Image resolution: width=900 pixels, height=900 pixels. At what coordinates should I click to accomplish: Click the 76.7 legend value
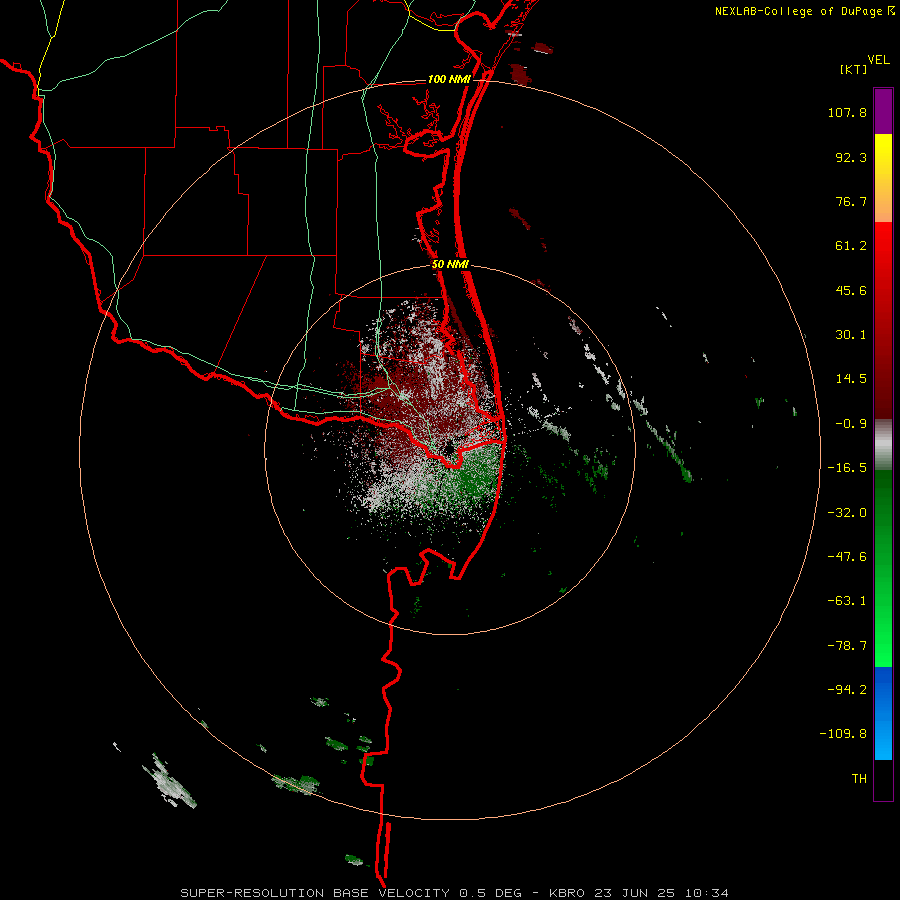point(851,201)
